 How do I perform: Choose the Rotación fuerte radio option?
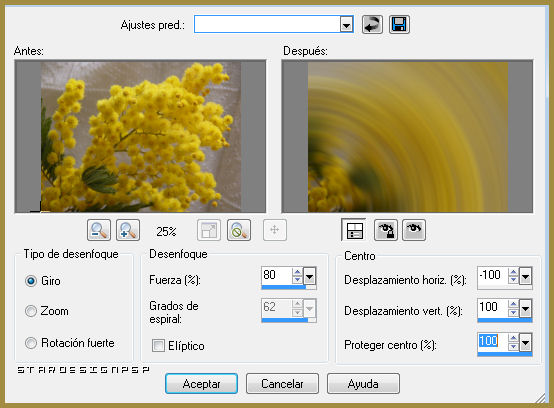pos(31,343)
